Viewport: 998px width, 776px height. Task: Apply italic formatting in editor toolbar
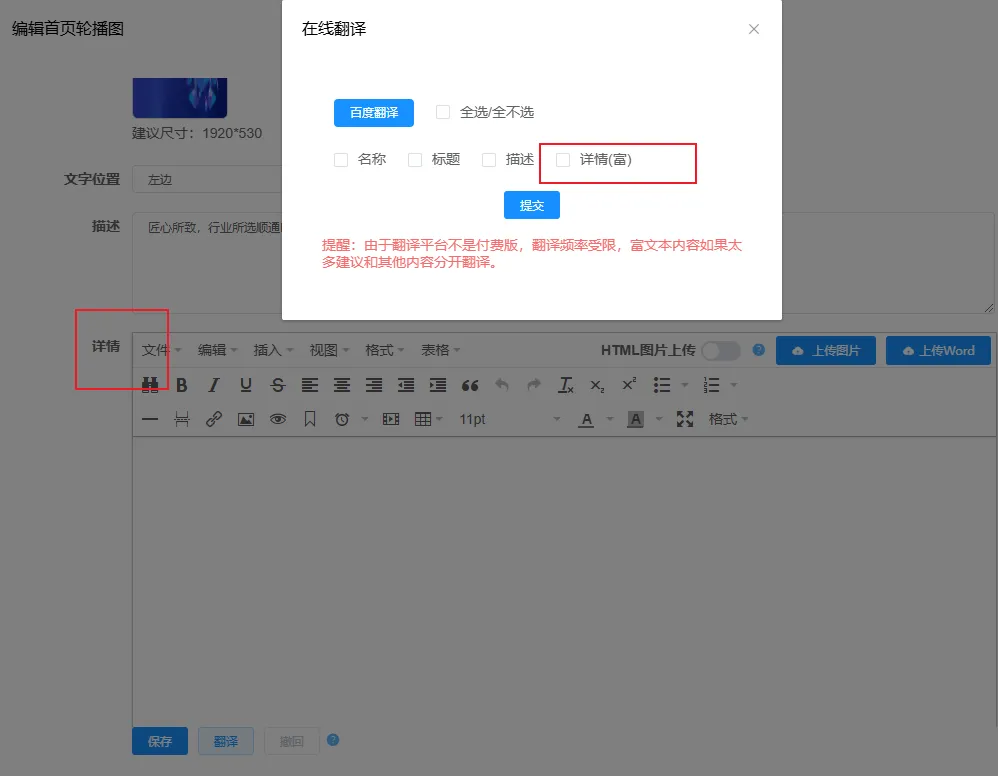[214, 385]
